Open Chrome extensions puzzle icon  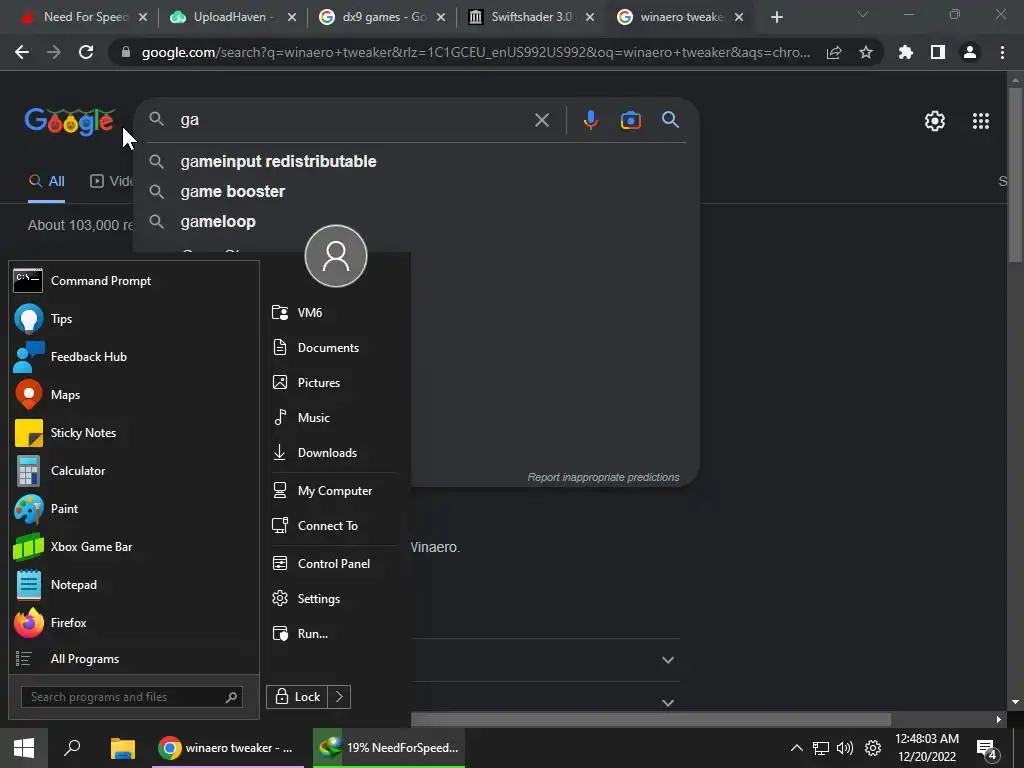905,52
